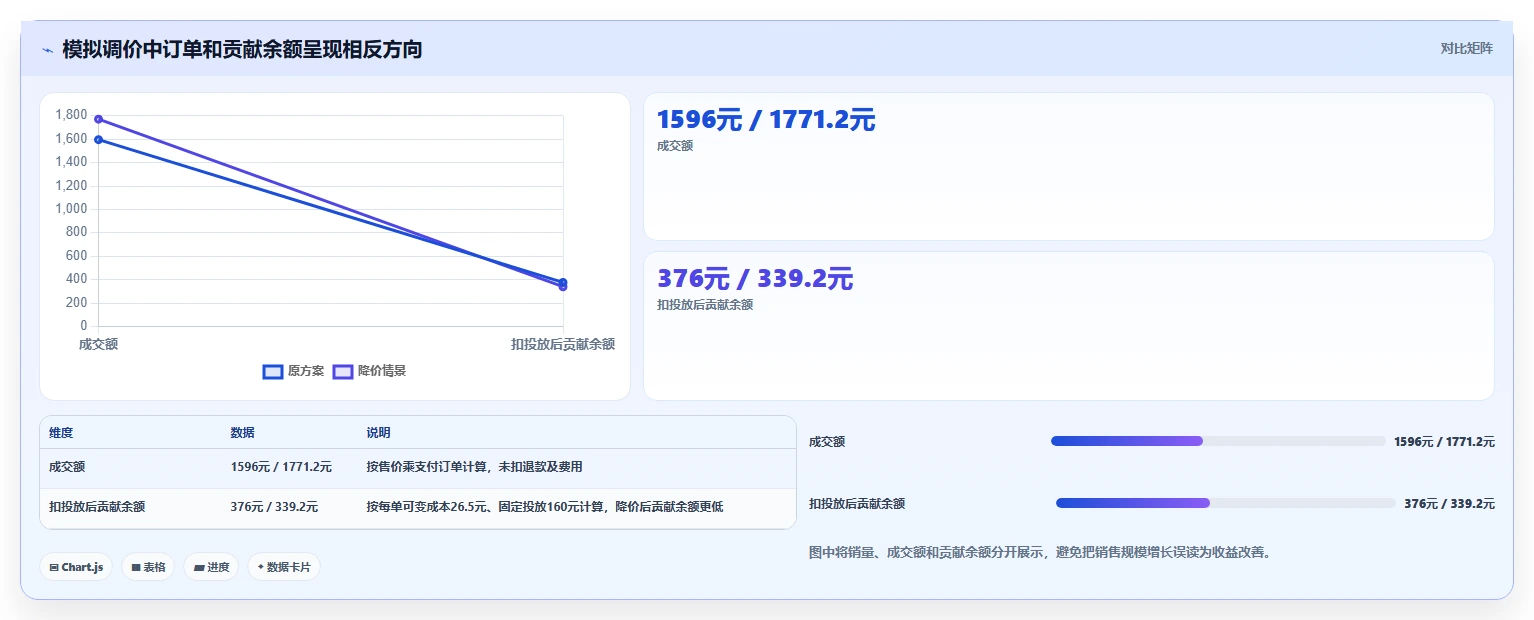This screenshot has height=620, width=1534.
Task: Click the 成交额 caption in the first data card
Action: (675, 146)
